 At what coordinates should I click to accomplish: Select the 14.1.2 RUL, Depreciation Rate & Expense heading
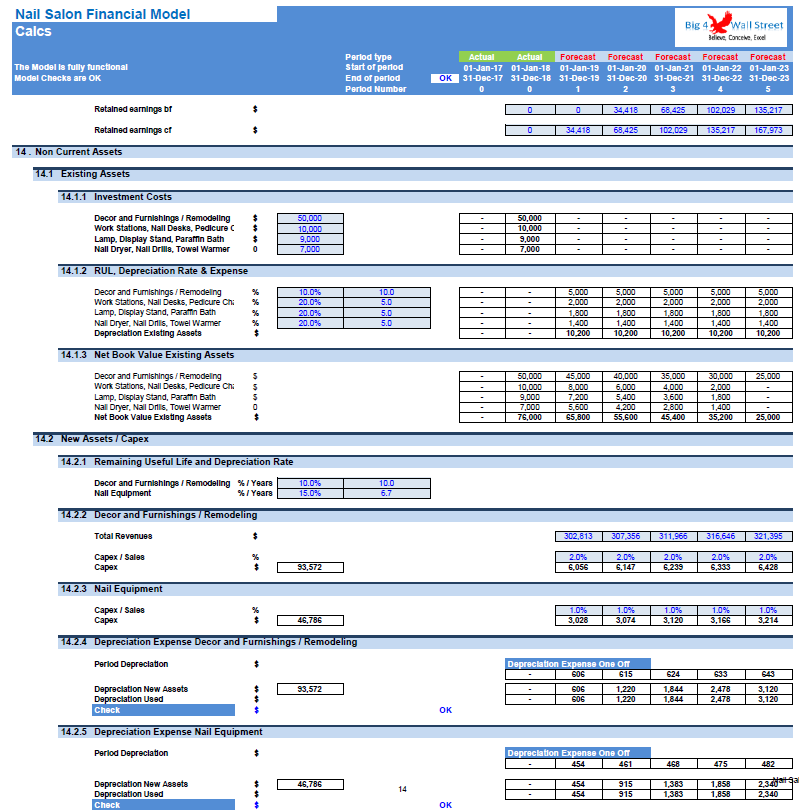click(x=425, y=271)
